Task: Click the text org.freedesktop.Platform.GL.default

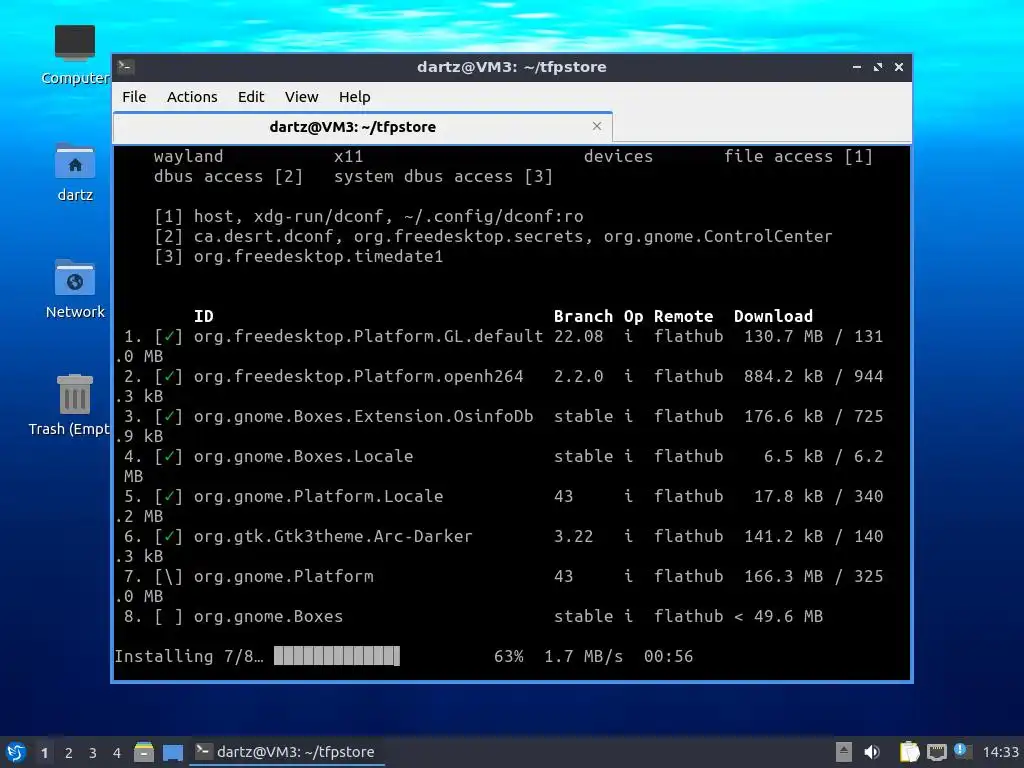Action: point(368,336)
